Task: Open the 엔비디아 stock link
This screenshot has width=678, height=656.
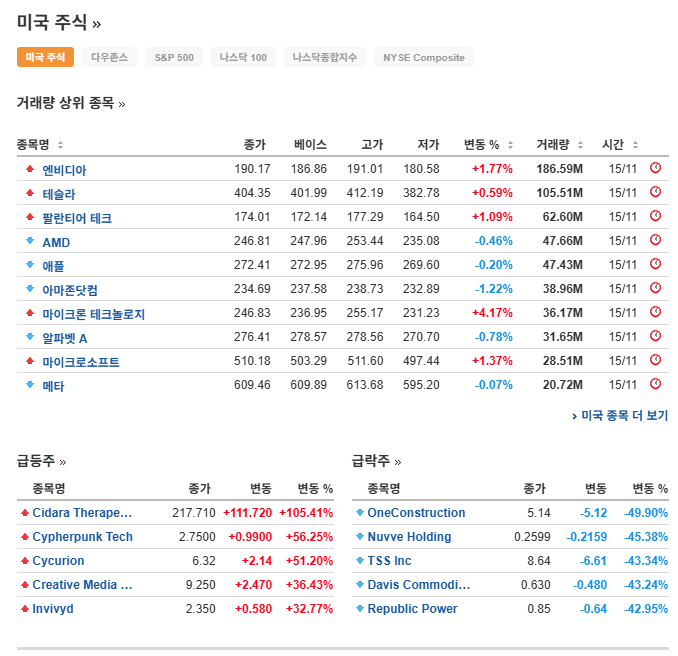Action: pyautogui.click(x=64, y=170)
